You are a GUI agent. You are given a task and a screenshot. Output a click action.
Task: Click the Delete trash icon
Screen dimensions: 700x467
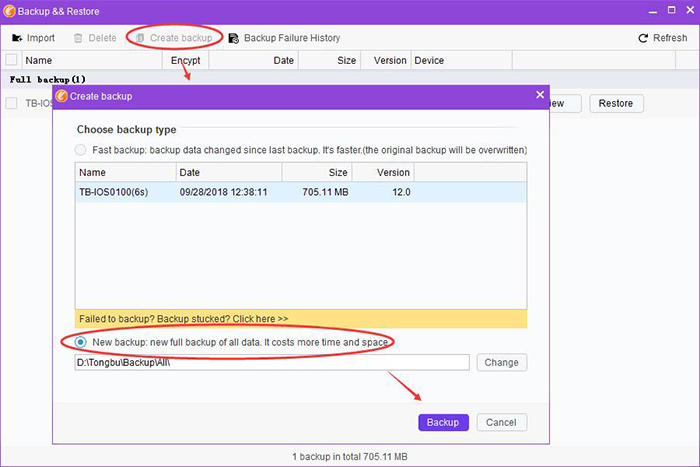pos(78,38)
